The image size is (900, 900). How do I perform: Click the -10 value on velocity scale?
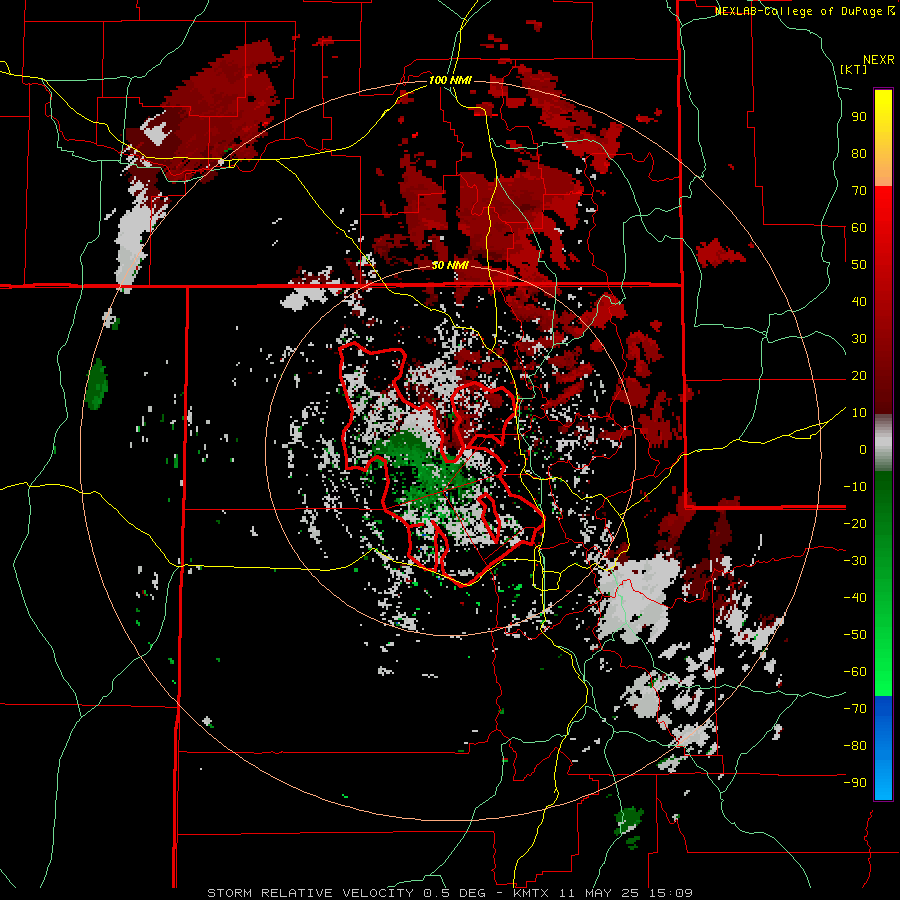855,487
